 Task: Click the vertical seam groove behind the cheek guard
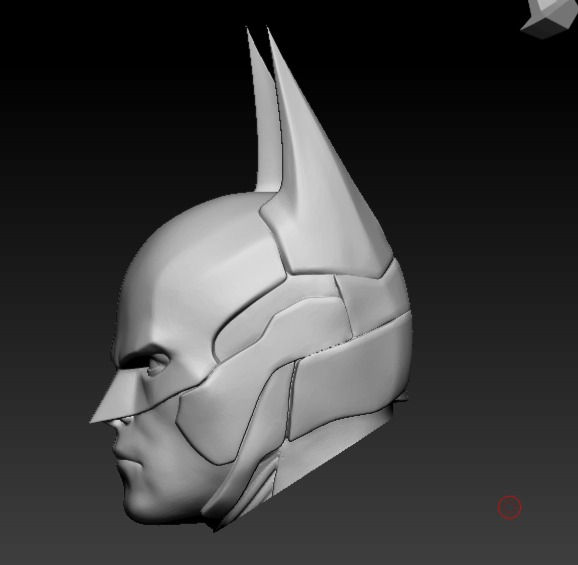(x=290, y=398)
